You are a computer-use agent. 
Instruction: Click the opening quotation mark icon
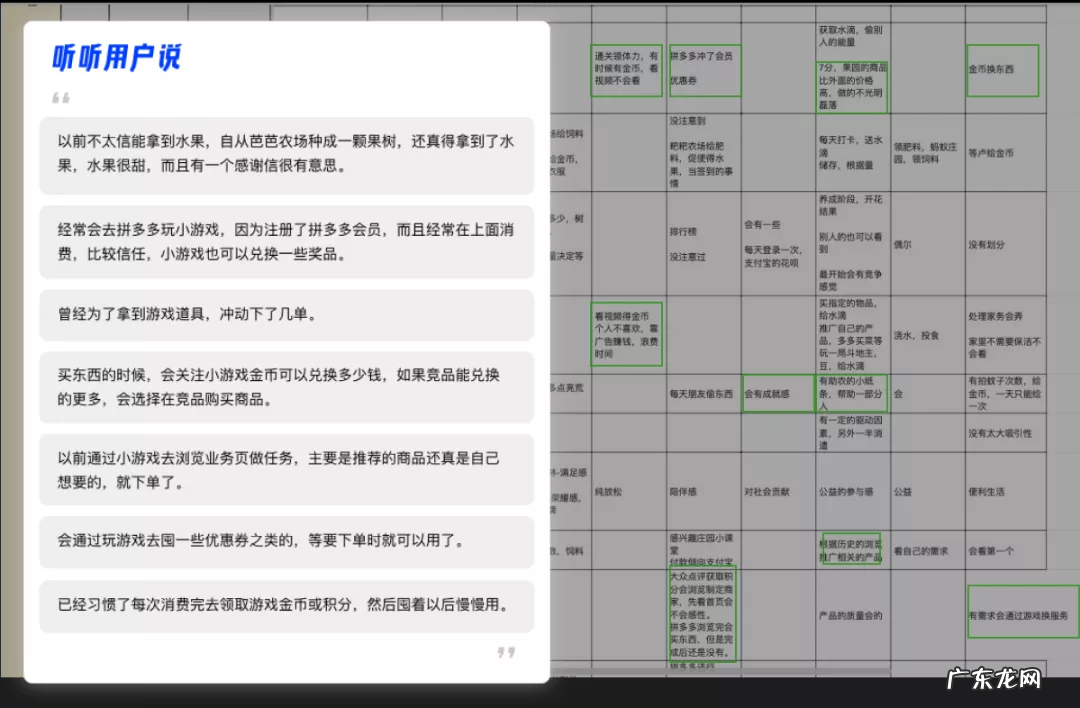tap(62, 97)
